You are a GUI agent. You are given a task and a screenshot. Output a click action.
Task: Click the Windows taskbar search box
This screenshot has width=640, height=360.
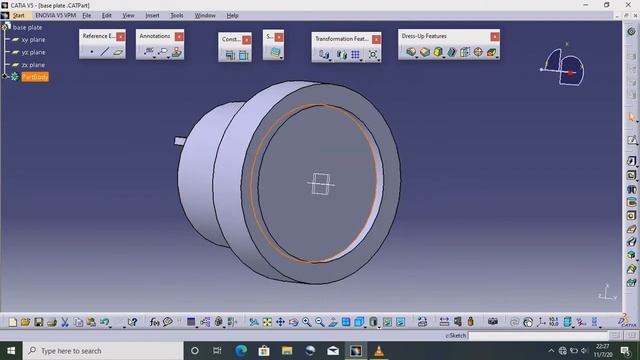103,351
